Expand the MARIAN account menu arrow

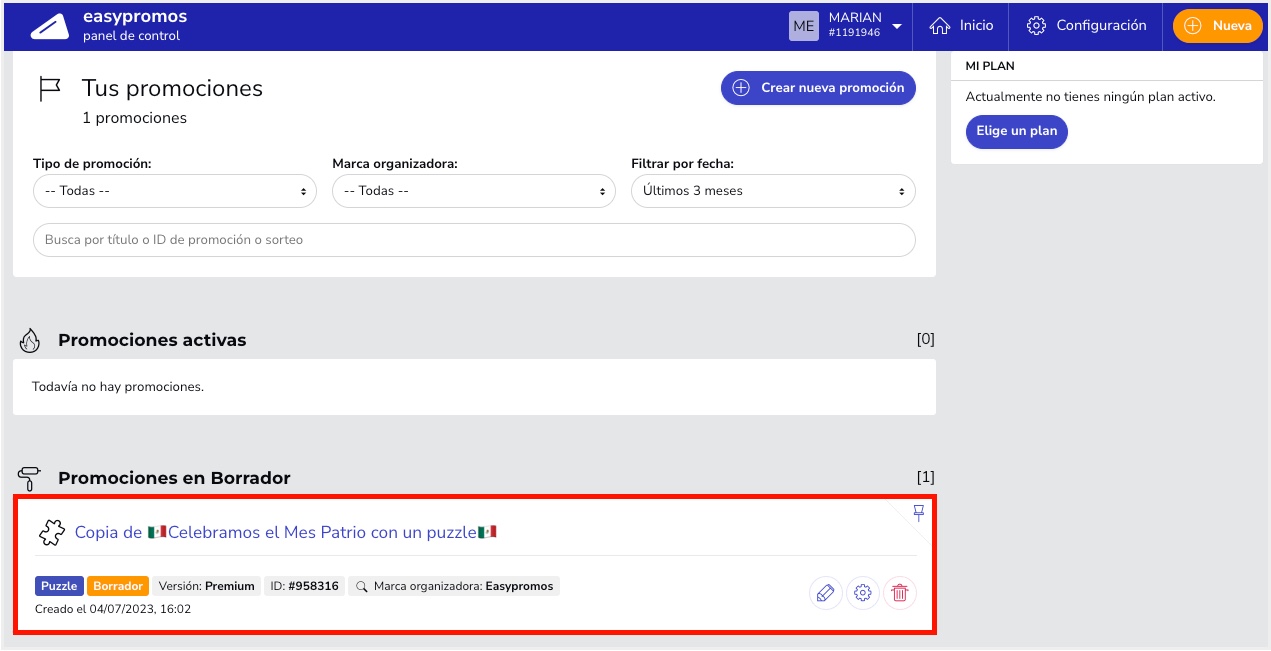897,26
